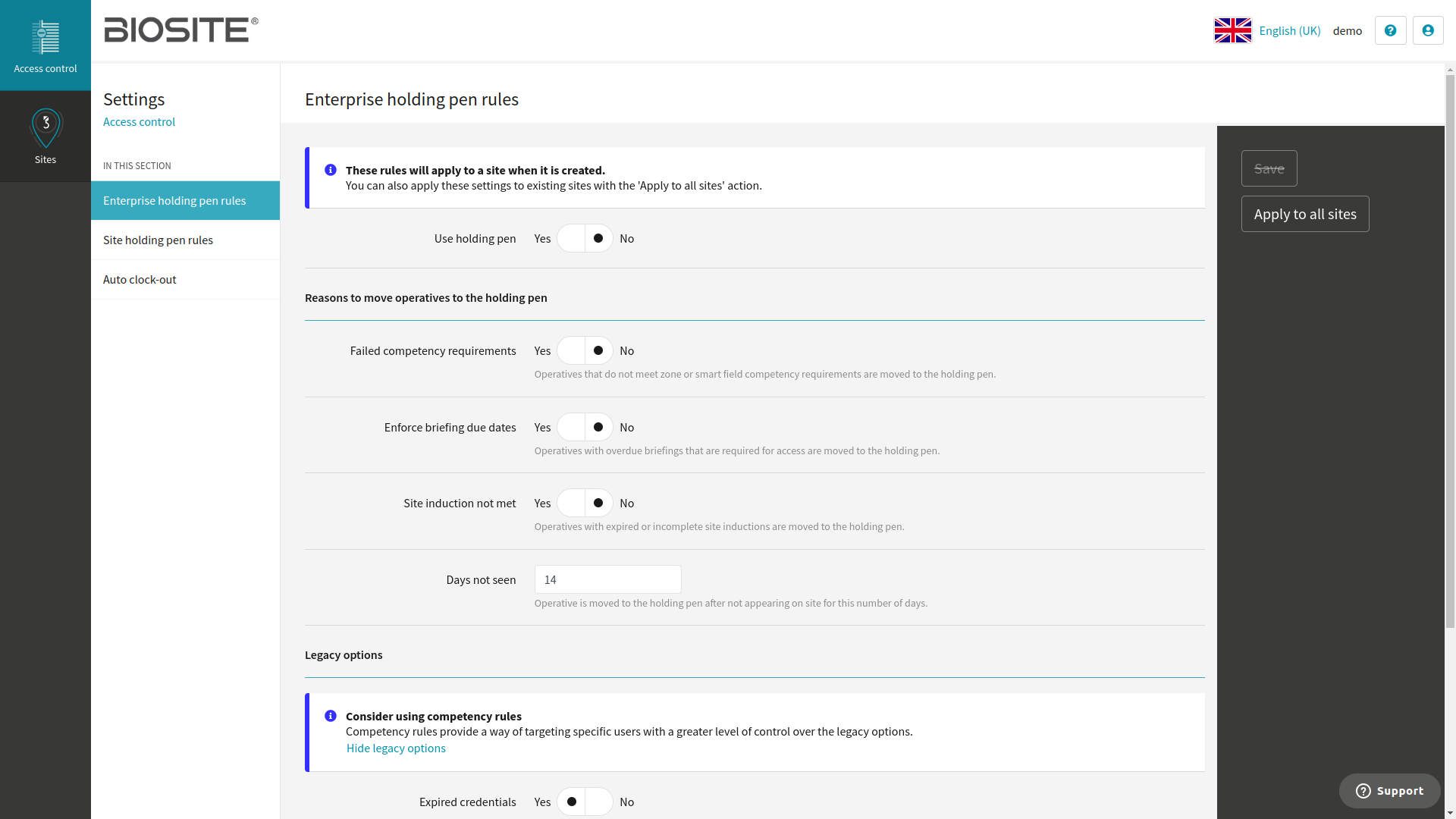The image size is (1456, 819).
Task: Click 'Reasons to move operatives' heading
Action: click(x=426, y=297)
